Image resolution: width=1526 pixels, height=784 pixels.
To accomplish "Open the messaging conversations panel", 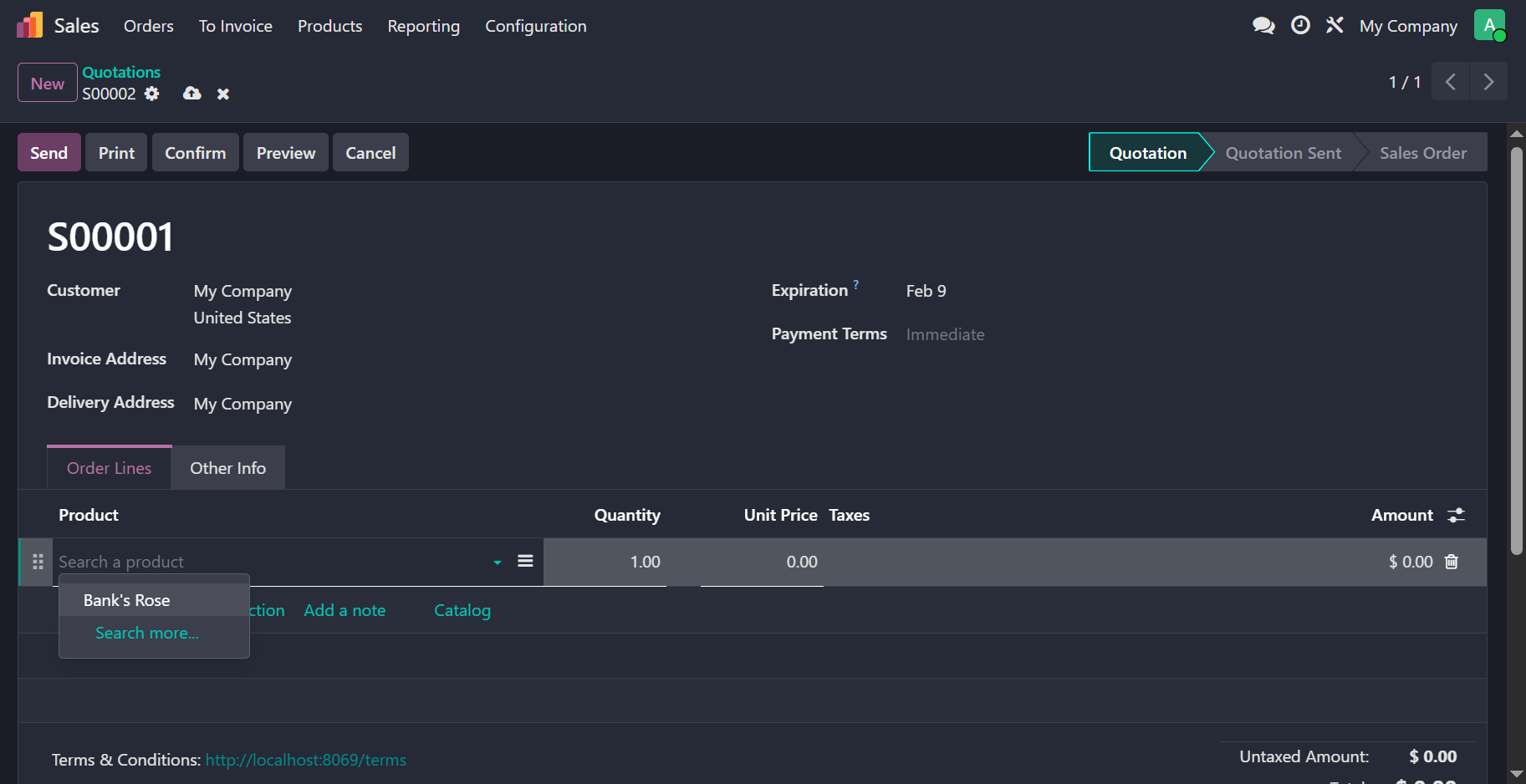I will tap(1263, 25).
